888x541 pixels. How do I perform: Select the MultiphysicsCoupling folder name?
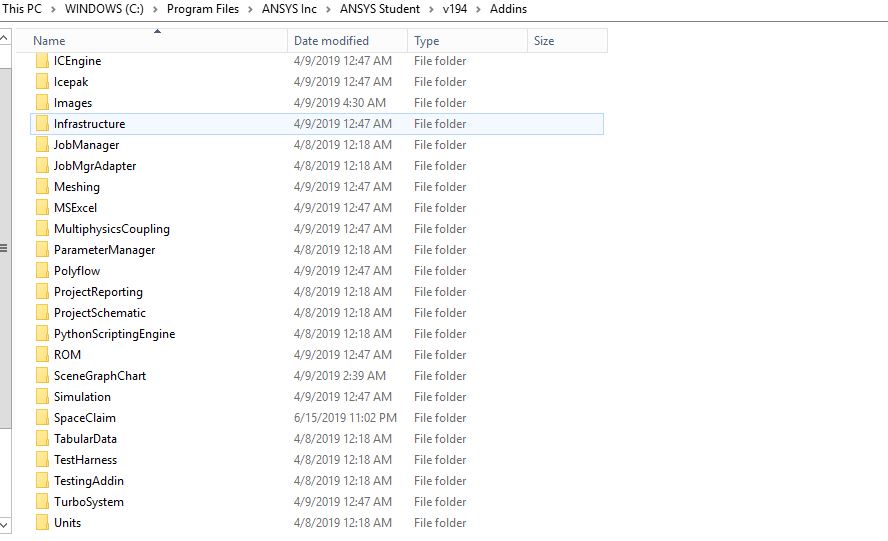112,228
